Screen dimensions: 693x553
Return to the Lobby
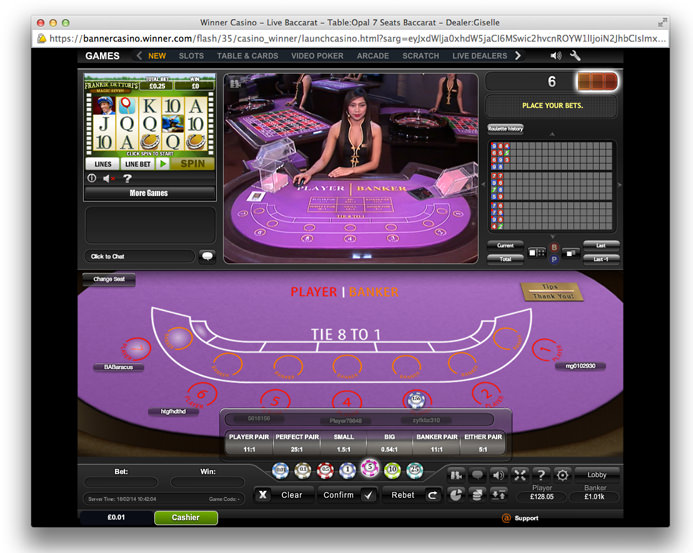(x=597, y=475)
